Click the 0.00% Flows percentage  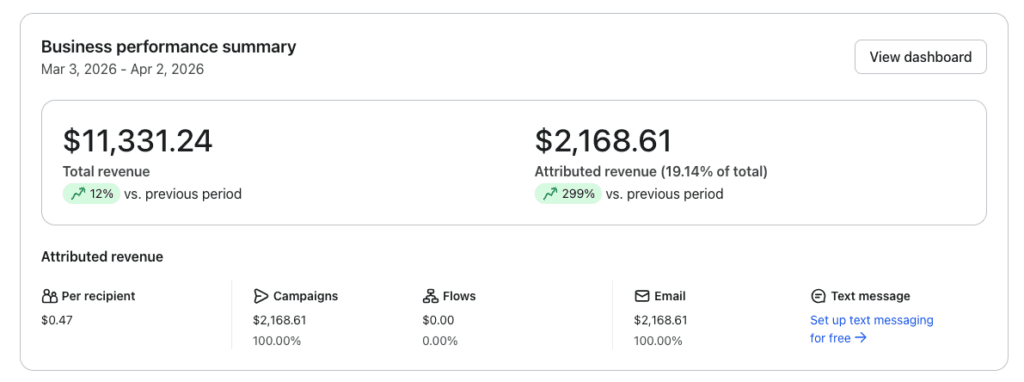[440, 341]
